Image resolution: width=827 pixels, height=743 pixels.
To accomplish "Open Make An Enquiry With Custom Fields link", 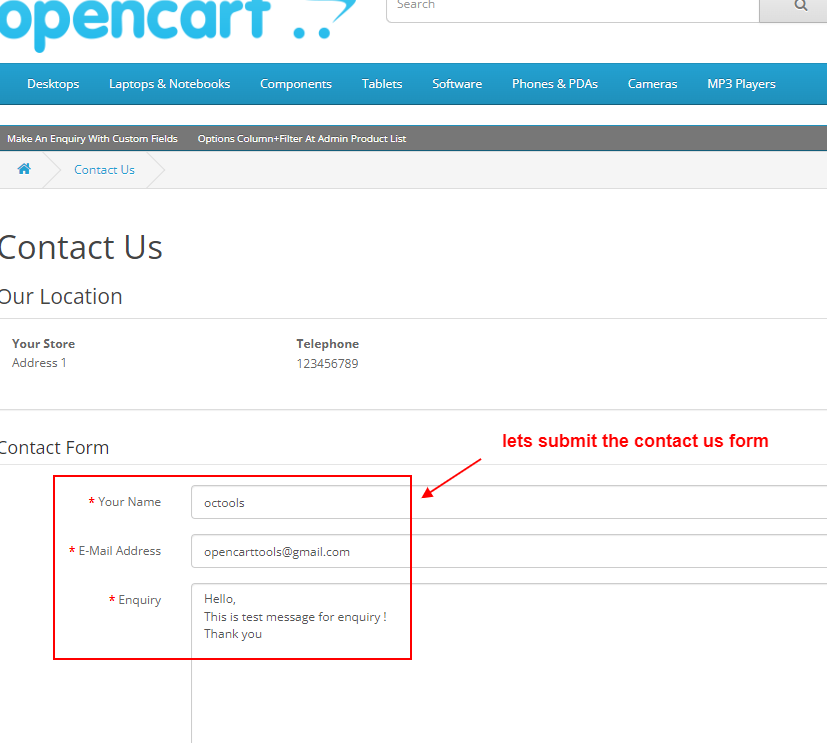I will tap(92, 139).
